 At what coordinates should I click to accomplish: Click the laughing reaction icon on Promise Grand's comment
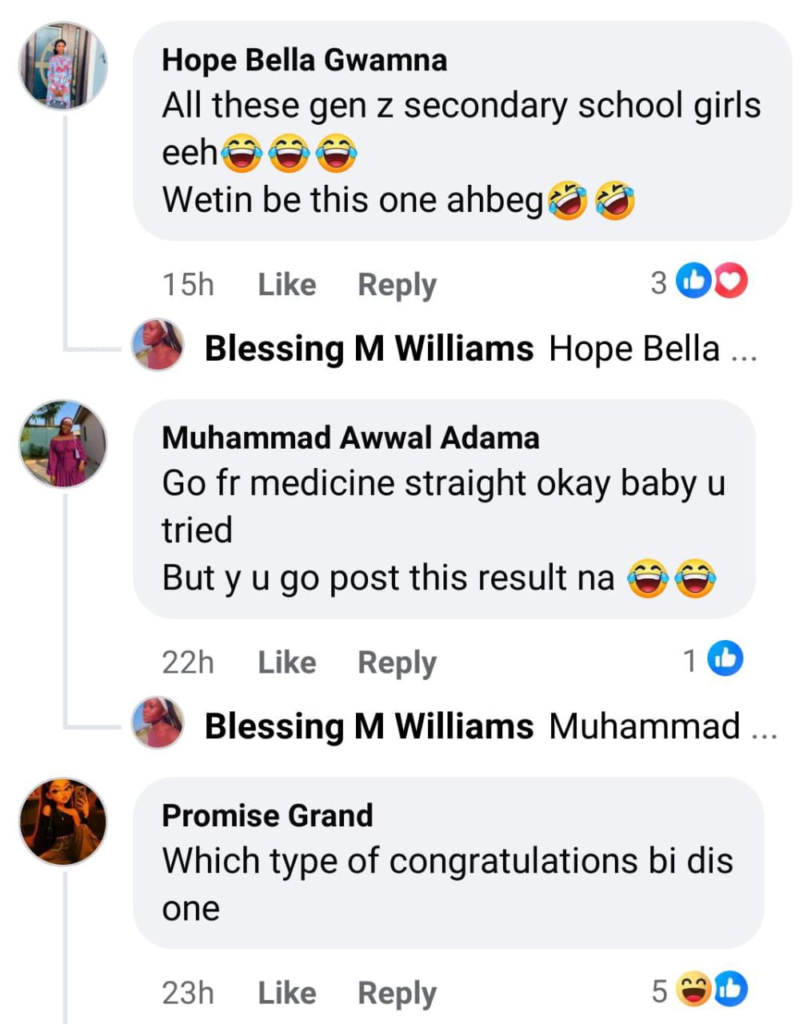click(x=693, y=989)
